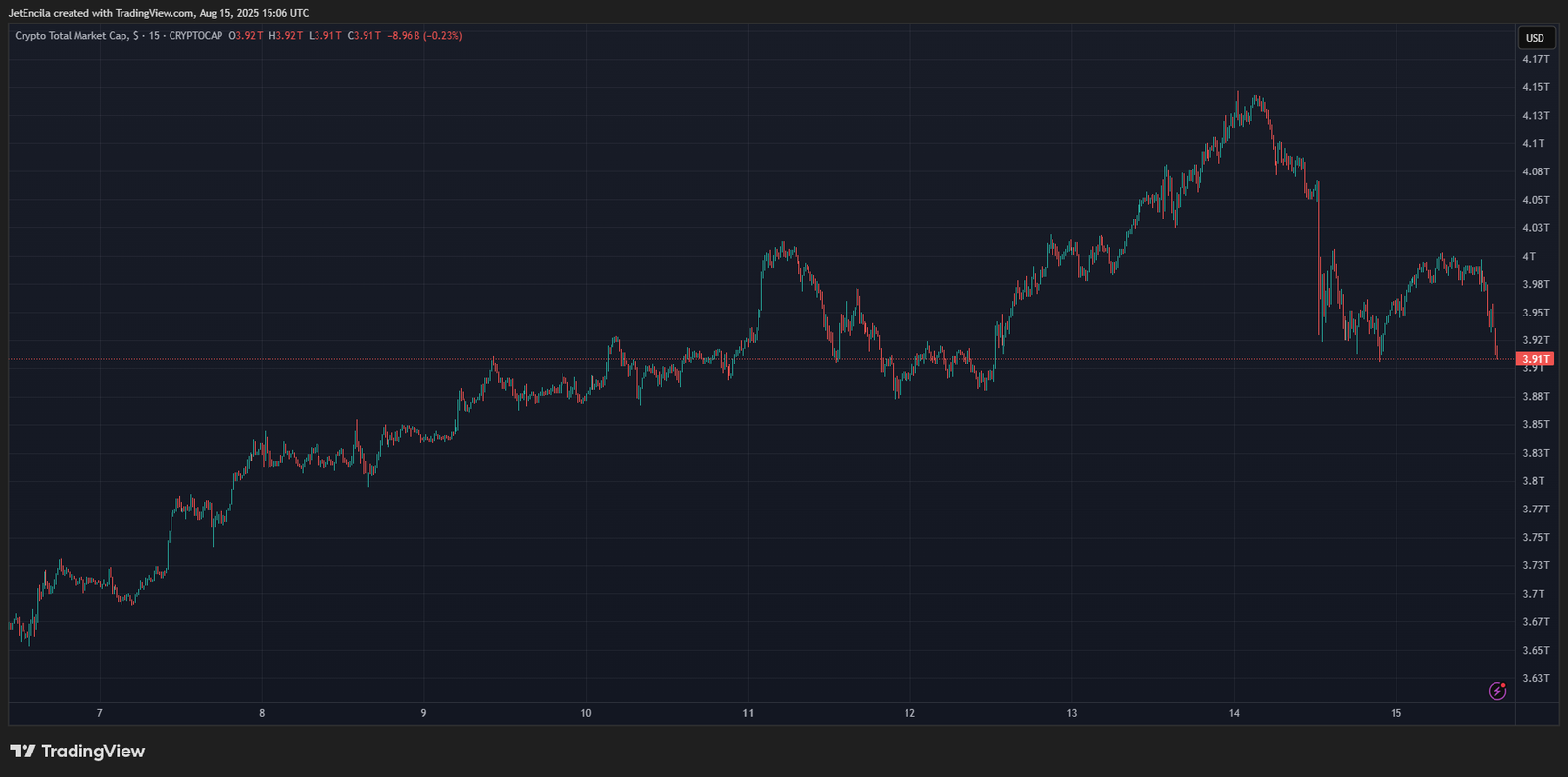Click the close value C3.91T
Viewport: 1568px width, 777px height.
pos(365,36)
